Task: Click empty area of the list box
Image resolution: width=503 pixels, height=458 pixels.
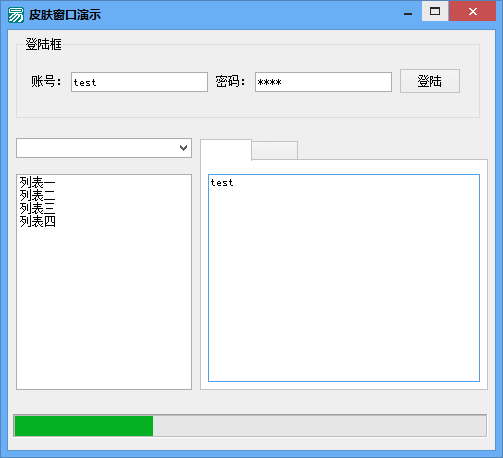Action: 104,307
